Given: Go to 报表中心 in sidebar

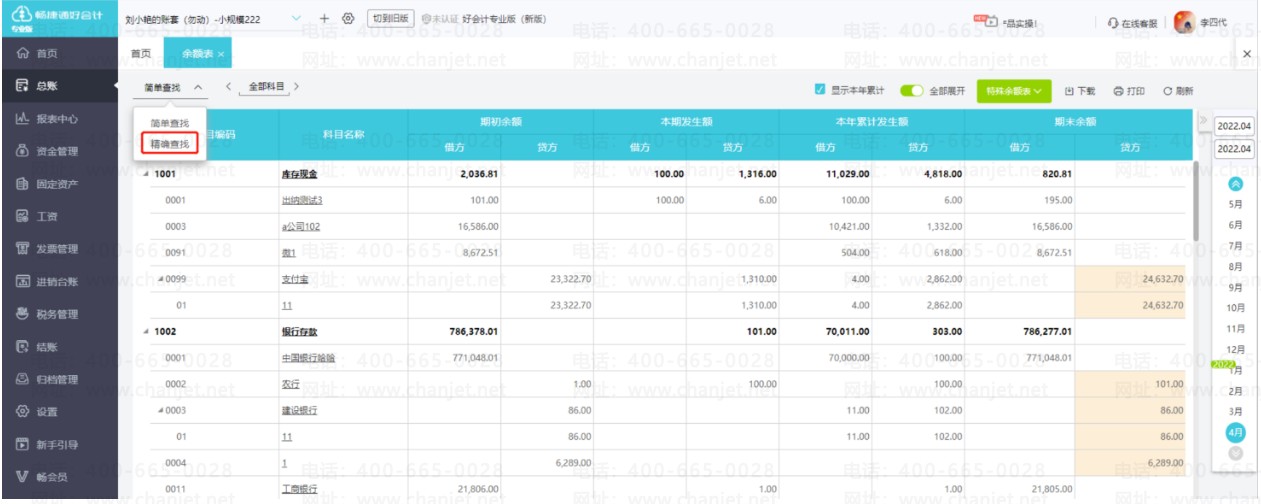Looking at the screenshot, I should pos(60,119).
